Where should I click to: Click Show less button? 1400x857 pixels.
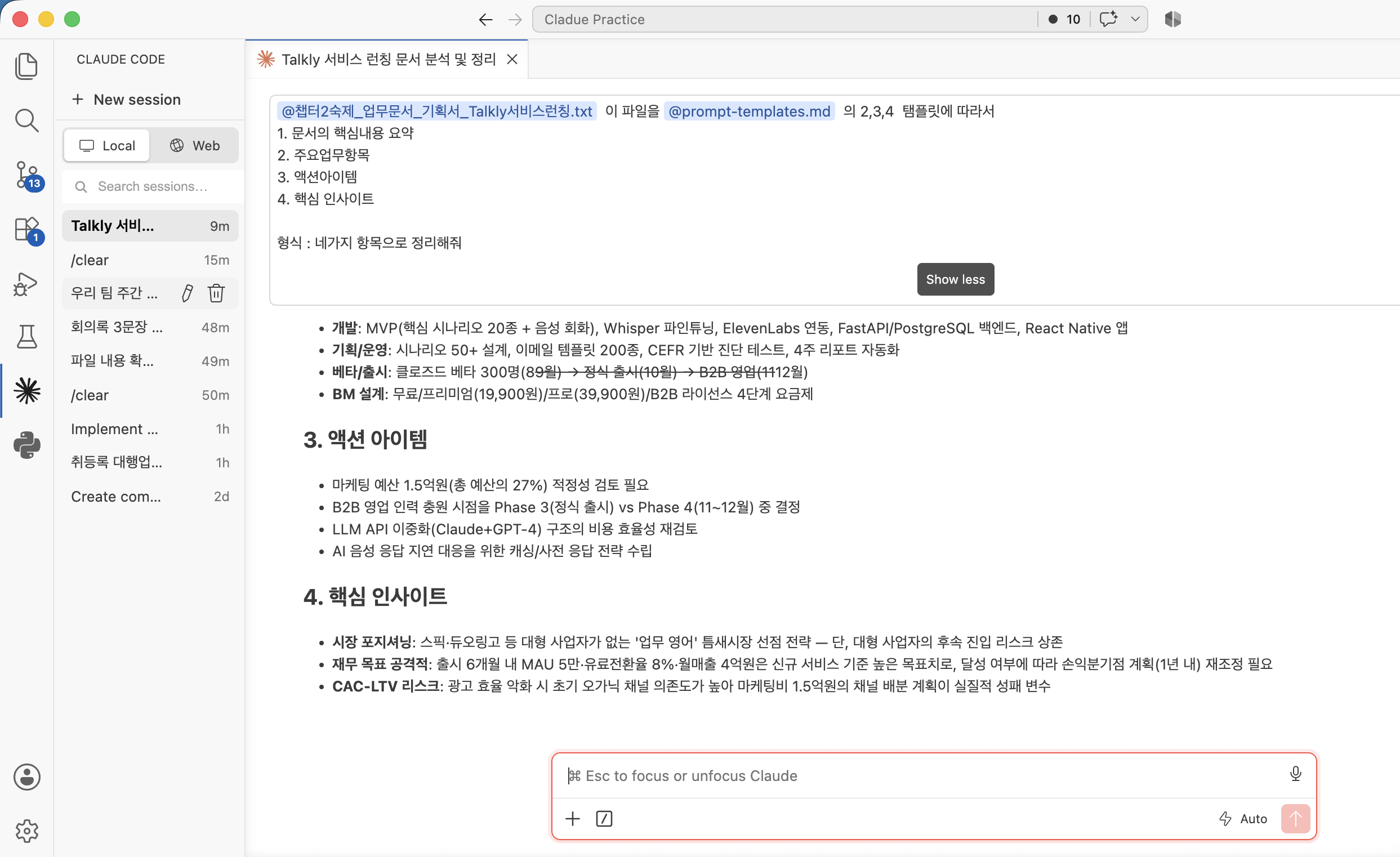[x=955, y=279]
